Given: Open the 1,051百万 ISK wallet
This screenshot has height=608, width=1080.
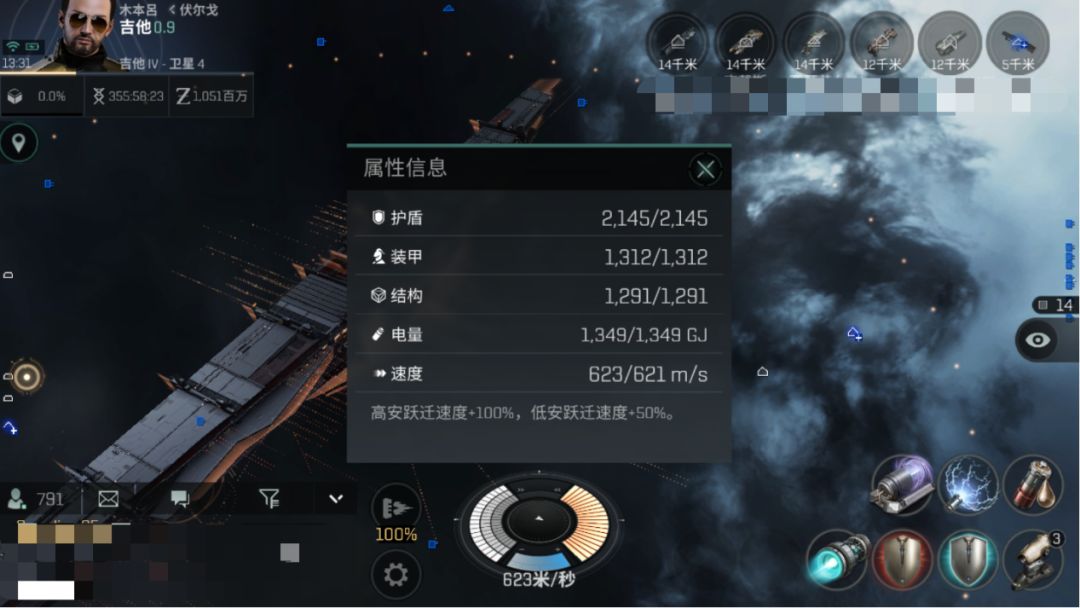Looking at the screenshot, I should point(211,96).
